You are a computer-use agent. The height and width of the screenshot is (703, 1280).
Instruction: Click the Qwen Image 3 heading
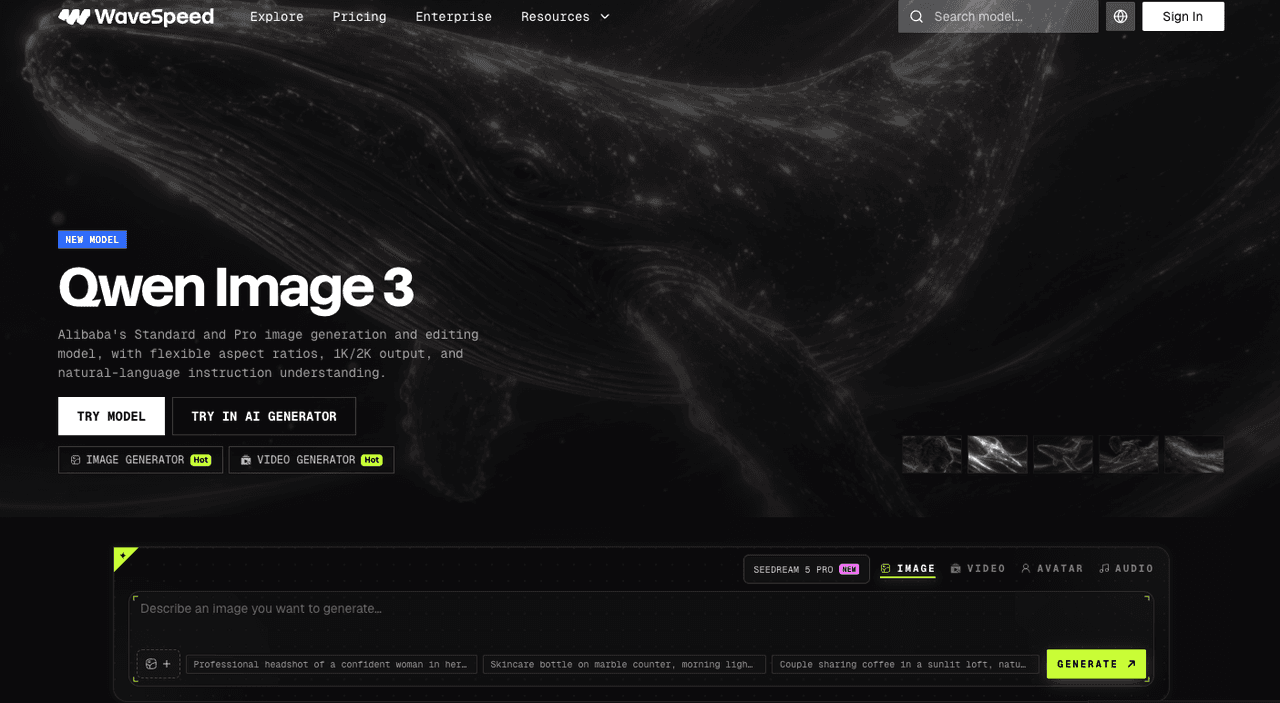pos(236,287)
